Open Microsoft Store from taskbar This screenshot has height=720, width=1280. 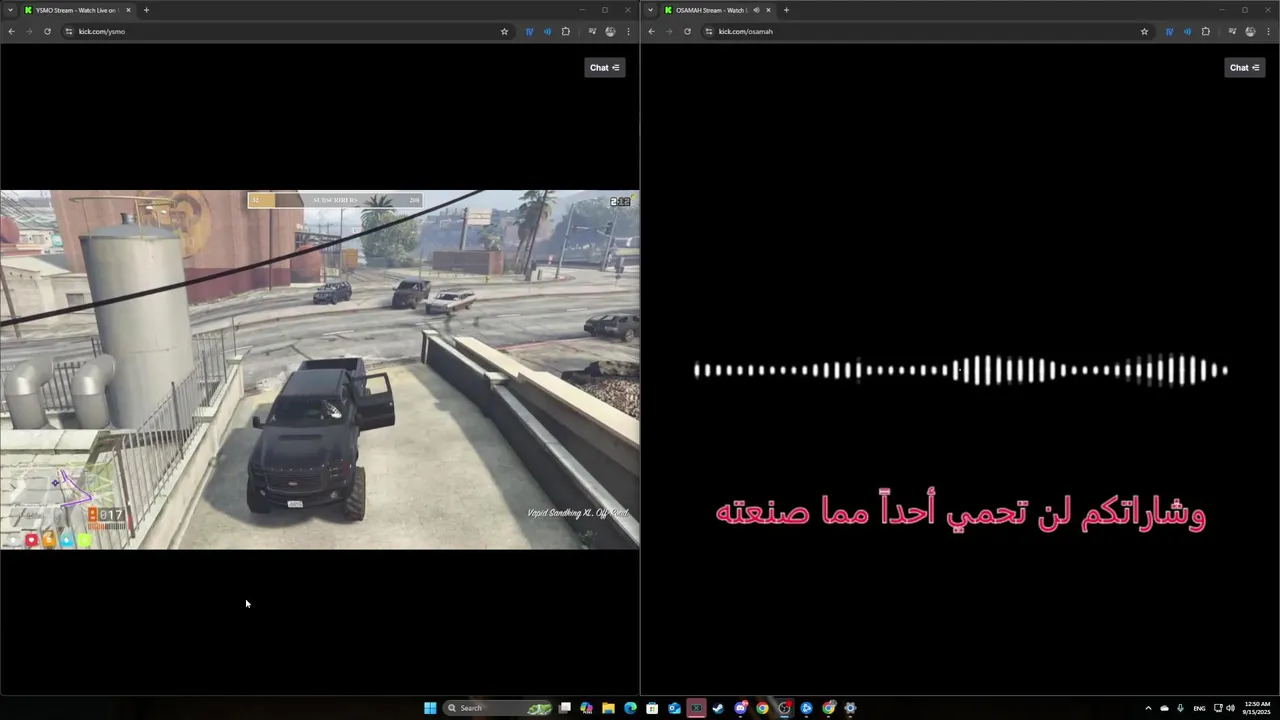(652, 708)
